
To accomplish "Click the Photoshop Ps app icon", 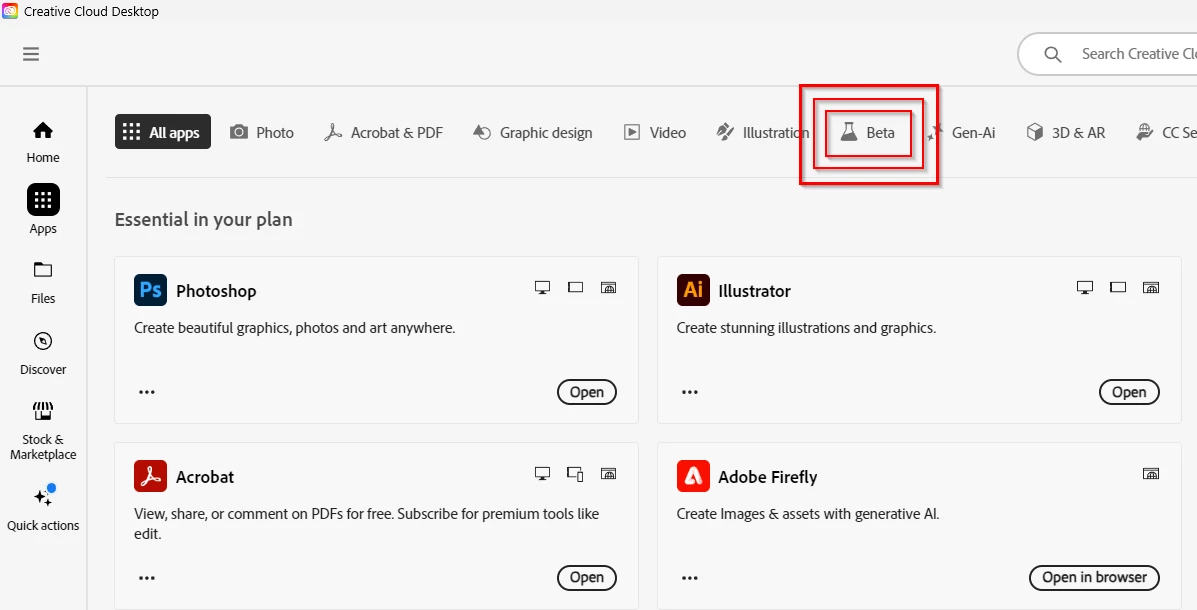I will coord(150,290).
